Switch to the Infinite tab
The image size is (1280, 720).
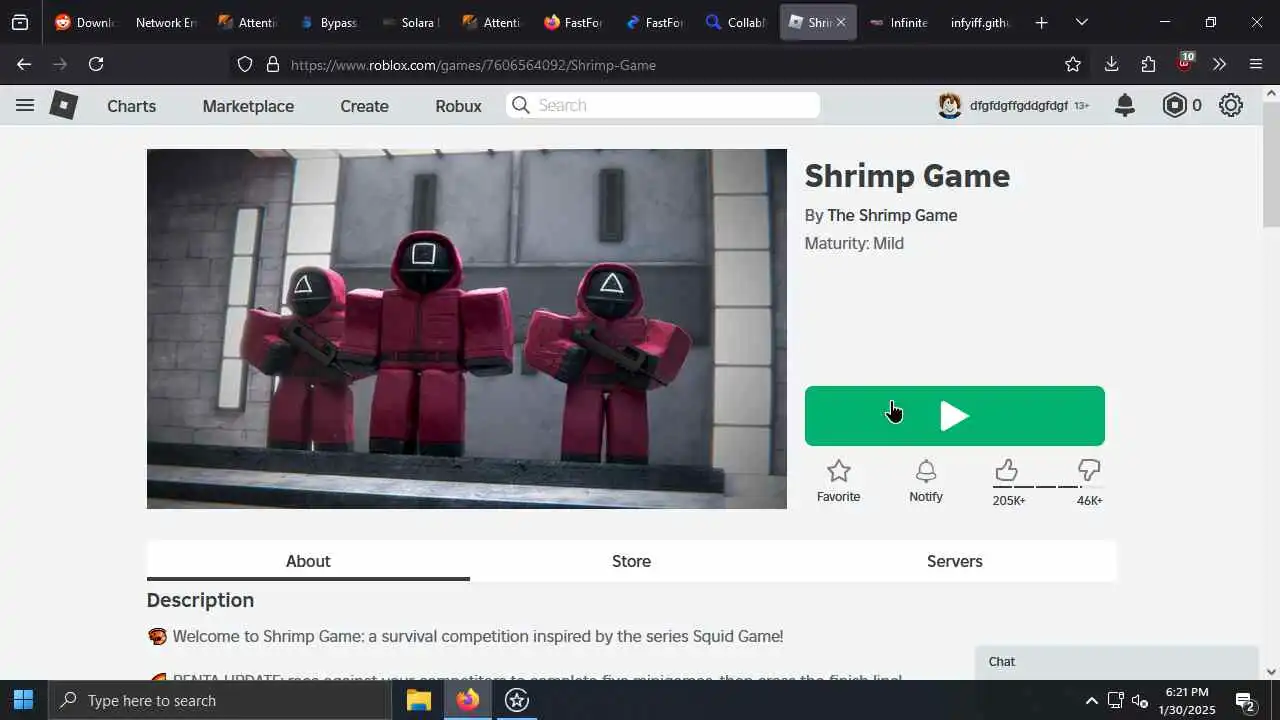coord(898,22)
